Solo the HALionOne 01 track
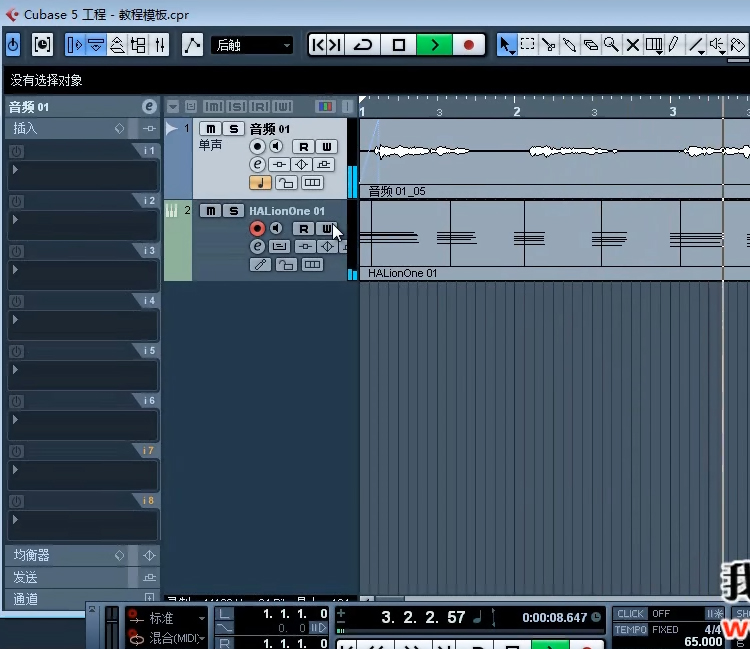The height and width of the screenshot is (649, 750). point(233,211)
